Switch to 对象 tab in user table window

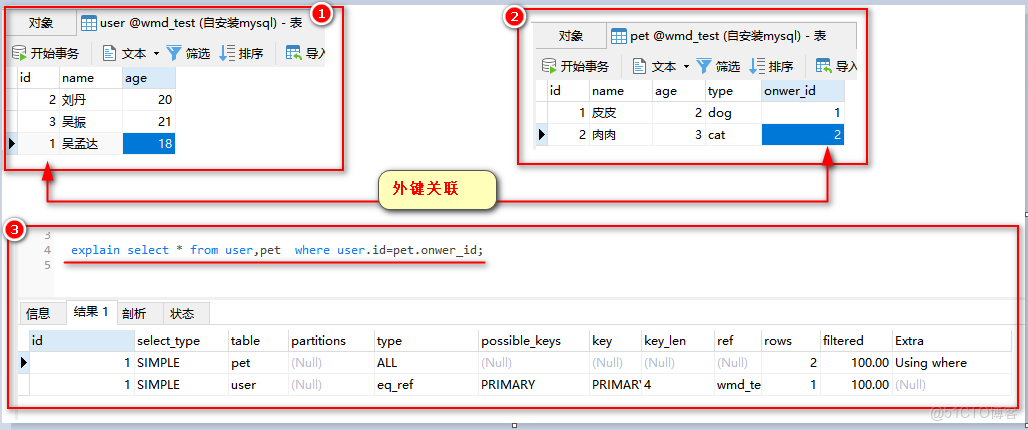point(41,23)
